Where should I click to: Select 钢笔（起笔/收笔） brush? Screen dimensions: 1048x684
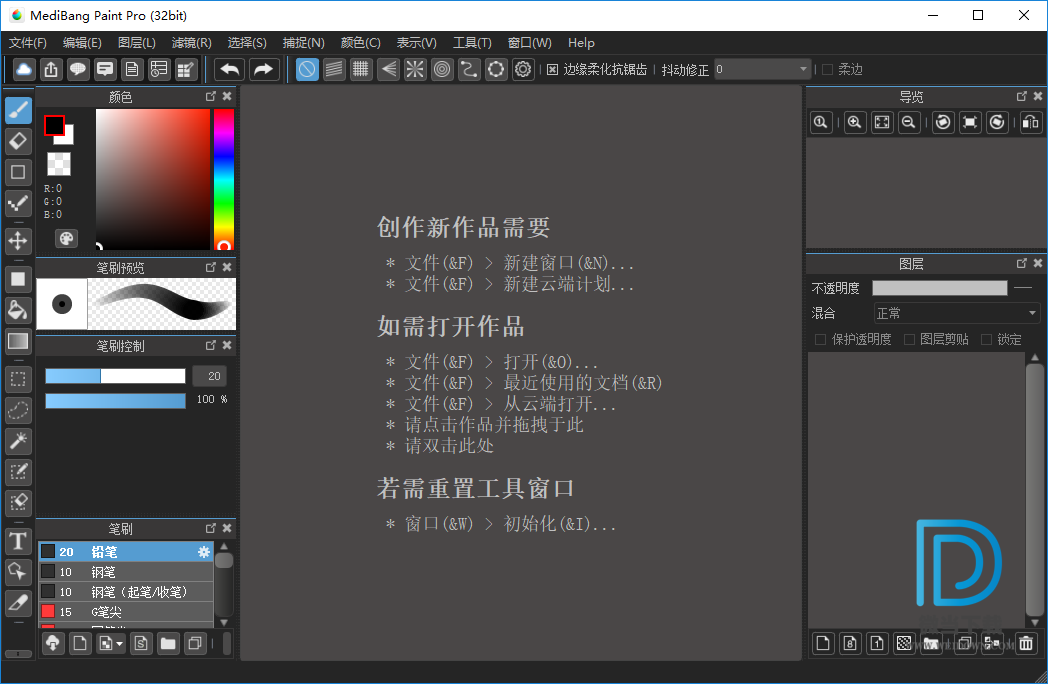point(126,592)
